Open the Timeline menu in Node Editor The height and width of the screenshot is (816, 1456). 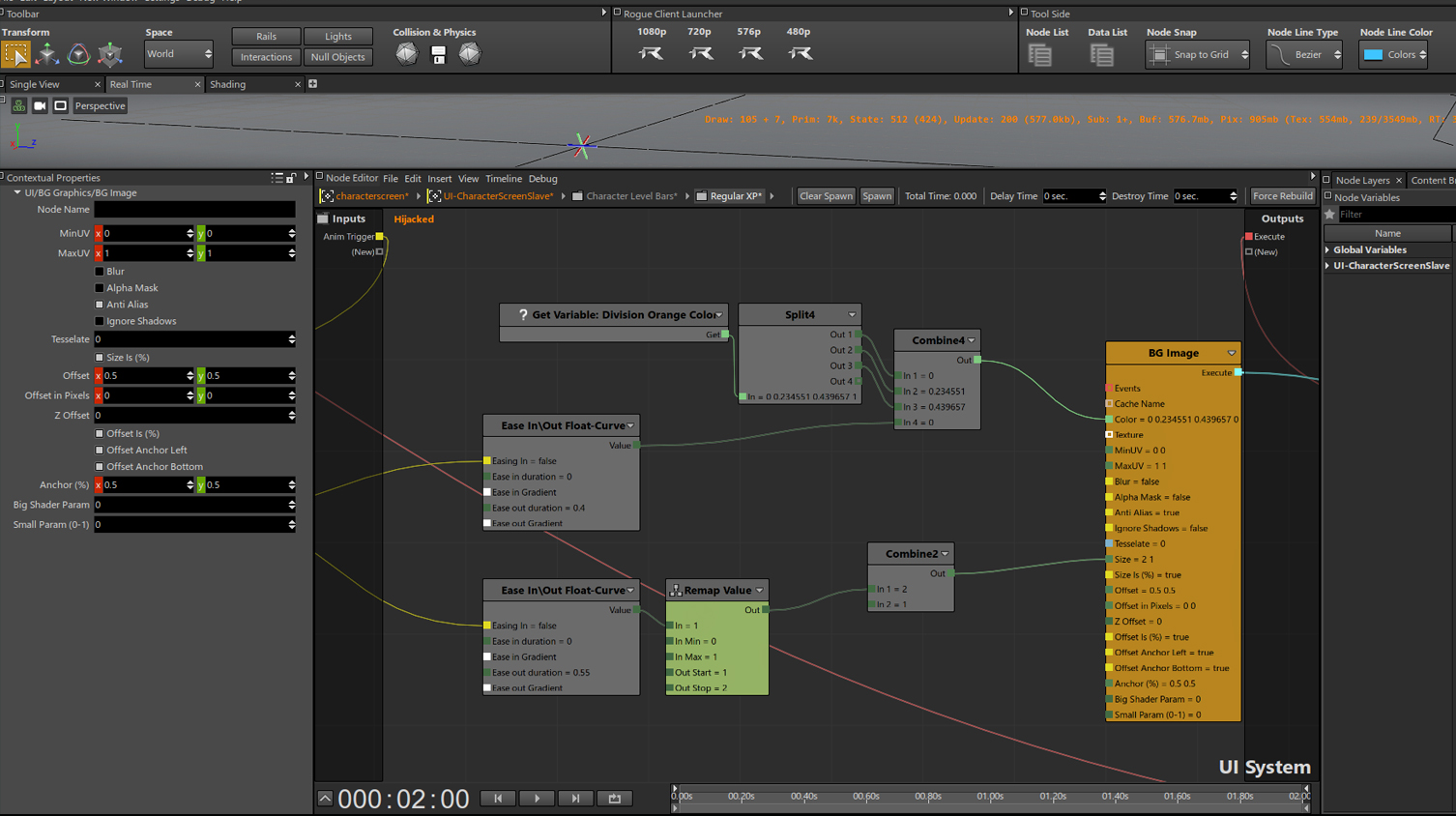point(503,179)
